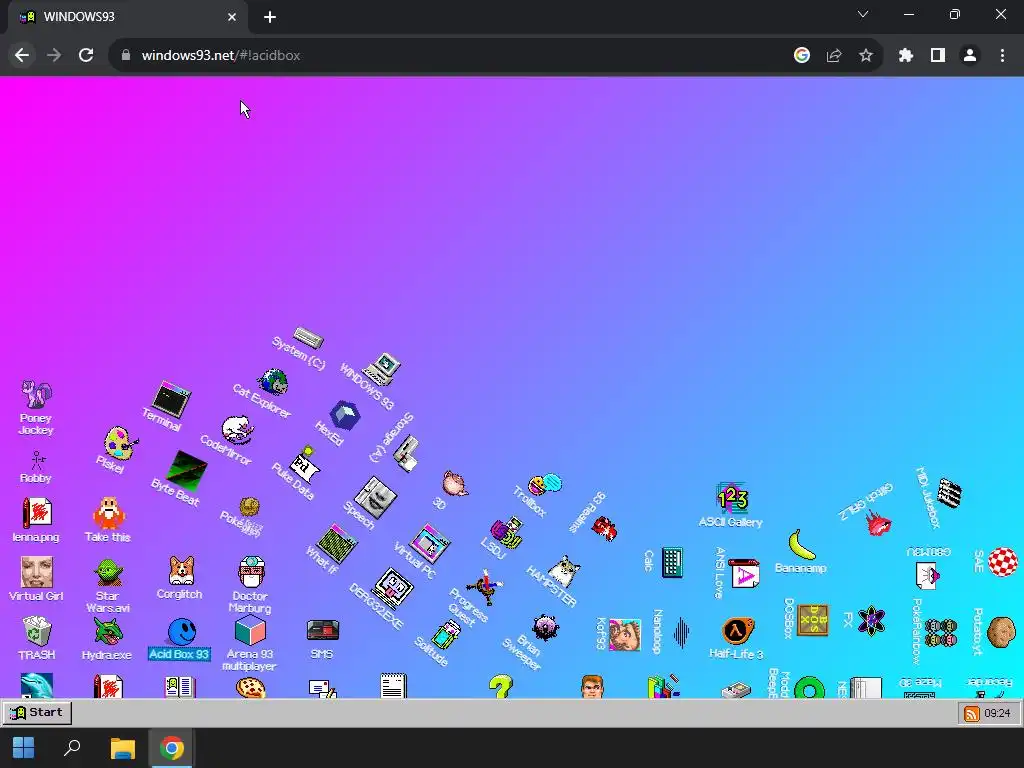Focus the windows93.net address bar
This screenshot has width=1024, height=768.
pyautogui.click(x=451, y=56)
